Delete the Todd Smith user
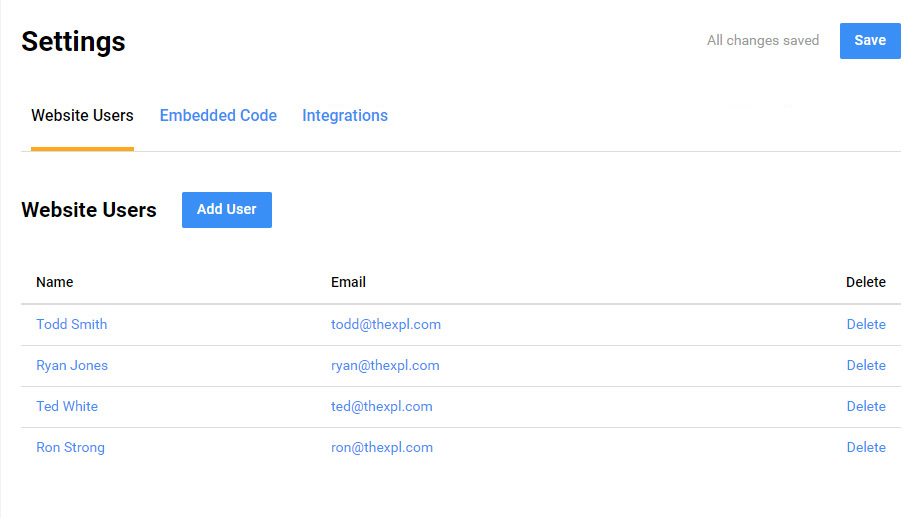 866,325
